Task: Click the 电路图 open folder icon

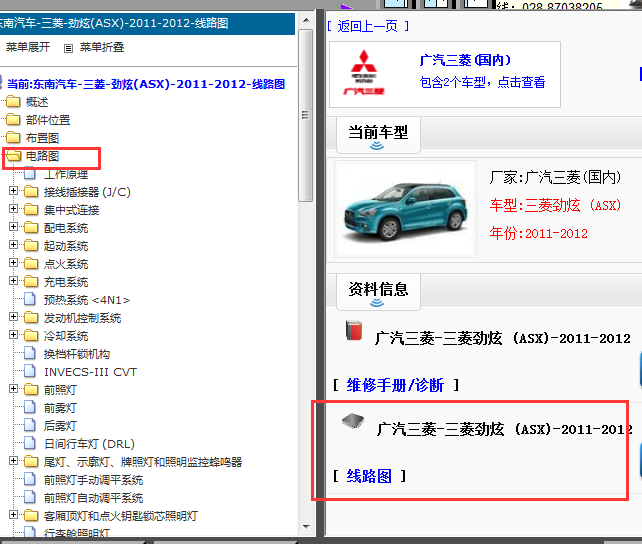Action: tap(14, 156)
